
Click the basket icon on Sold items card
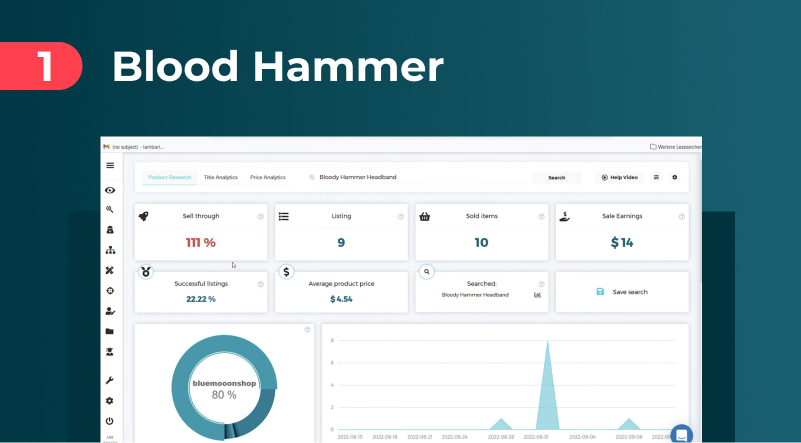tap(425, 217)
